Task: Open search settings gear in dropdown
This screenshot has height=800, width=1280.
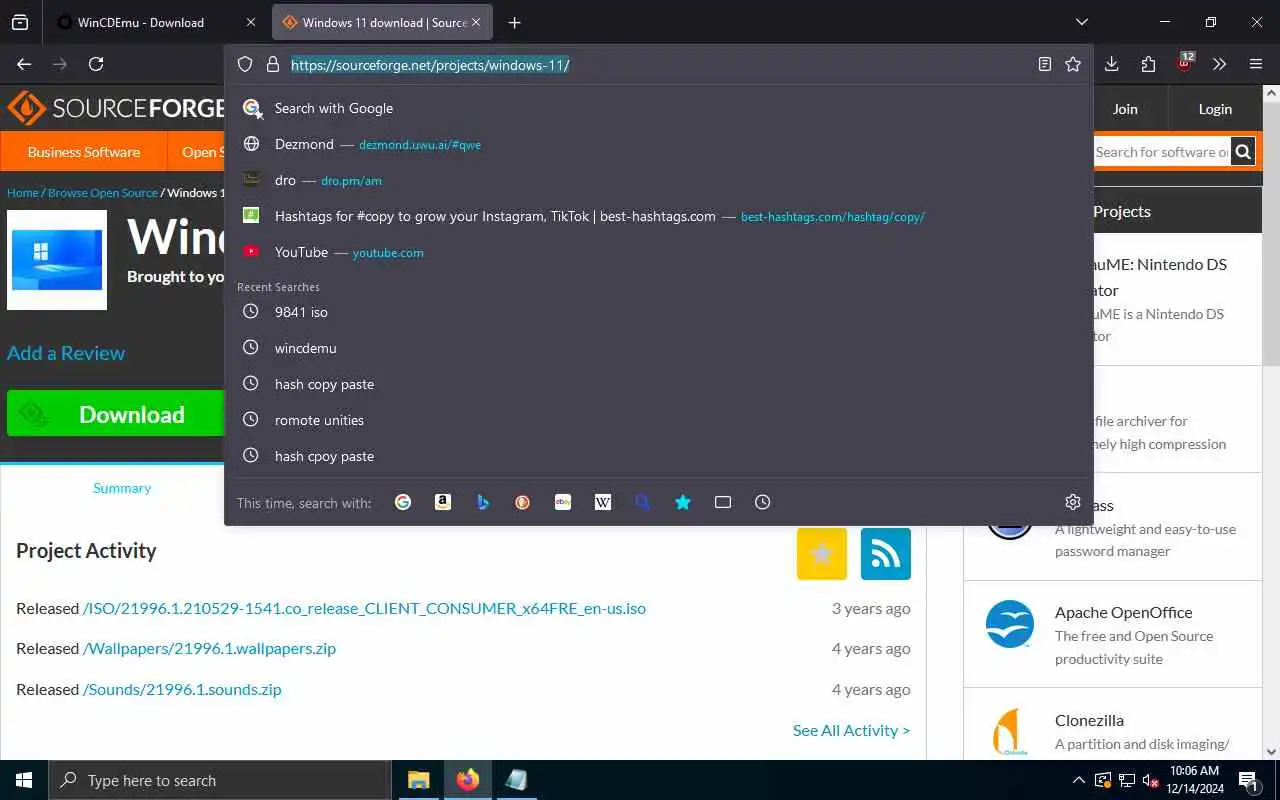Action: tap(1073, 502)
